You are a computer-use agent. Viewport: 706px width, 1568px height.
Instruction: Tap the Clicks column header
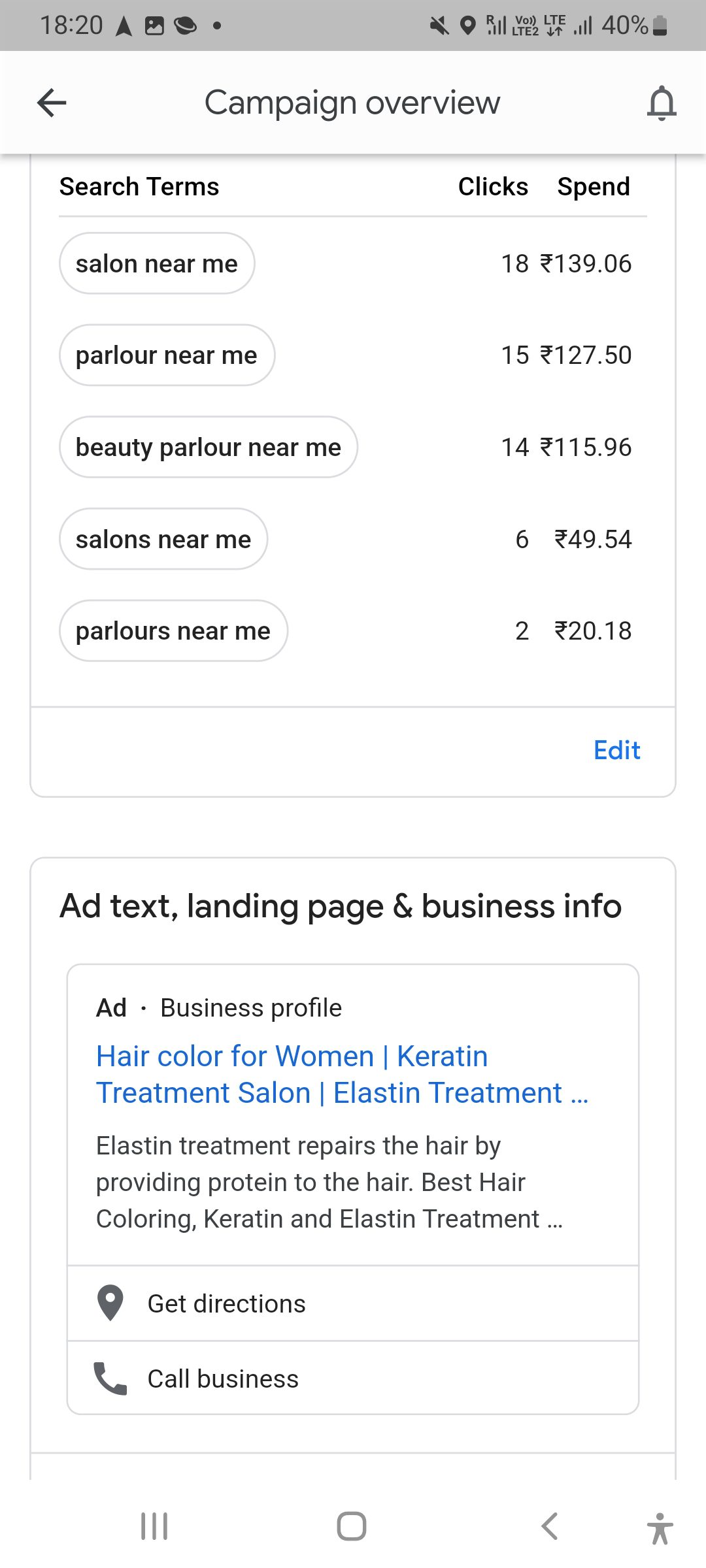[493, 187]
